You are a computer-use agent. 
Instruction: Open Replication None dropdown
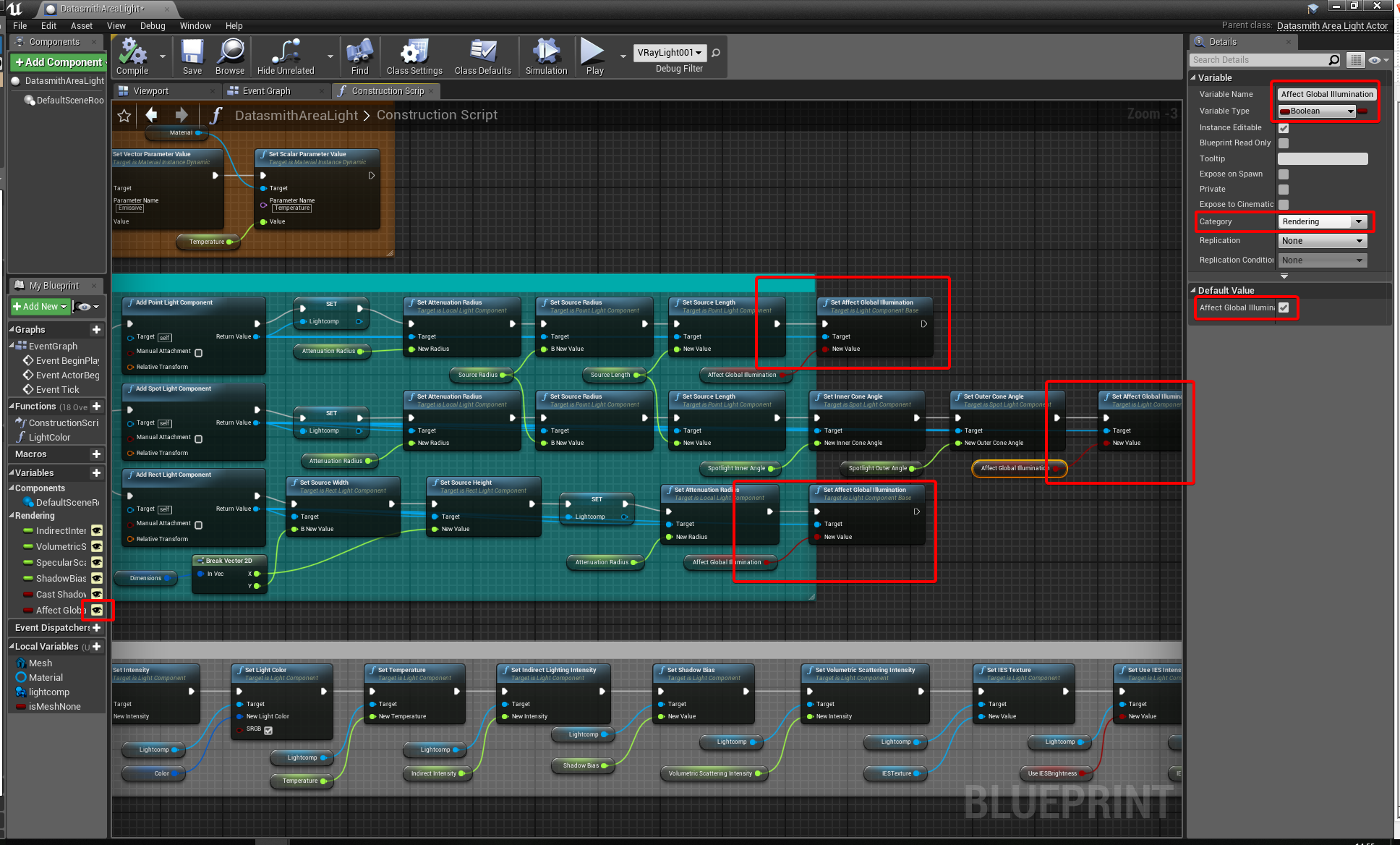[1323, 241]
